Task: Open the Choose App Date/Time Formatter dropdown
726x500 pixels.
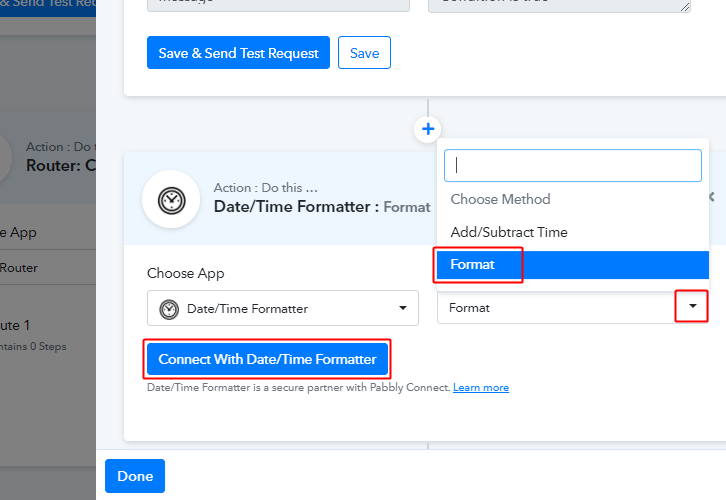Action: [x=283, y=308]
